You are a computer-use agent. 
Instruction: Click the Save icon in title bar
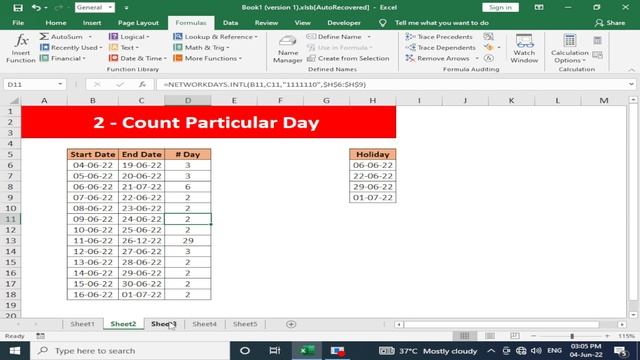click(x=18, y=7)
